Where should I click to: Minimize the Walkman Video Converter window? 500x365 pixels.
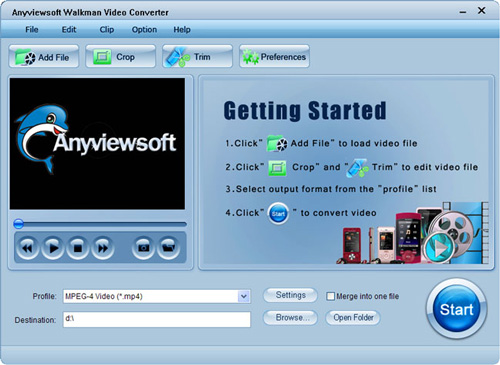463,12
